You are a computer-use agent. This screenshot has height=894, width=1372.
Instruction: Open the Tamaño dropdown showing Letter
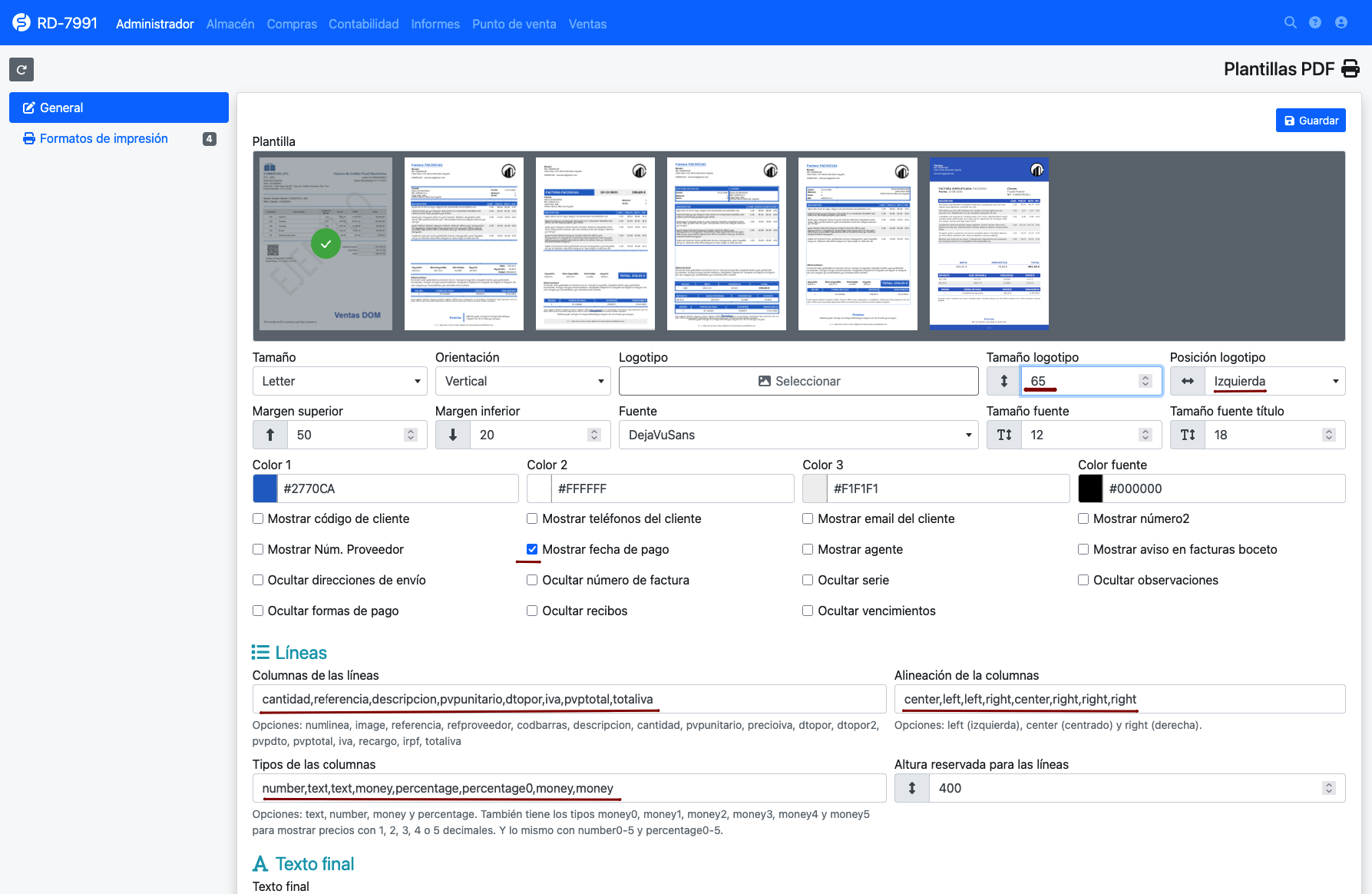click(339, 381)
